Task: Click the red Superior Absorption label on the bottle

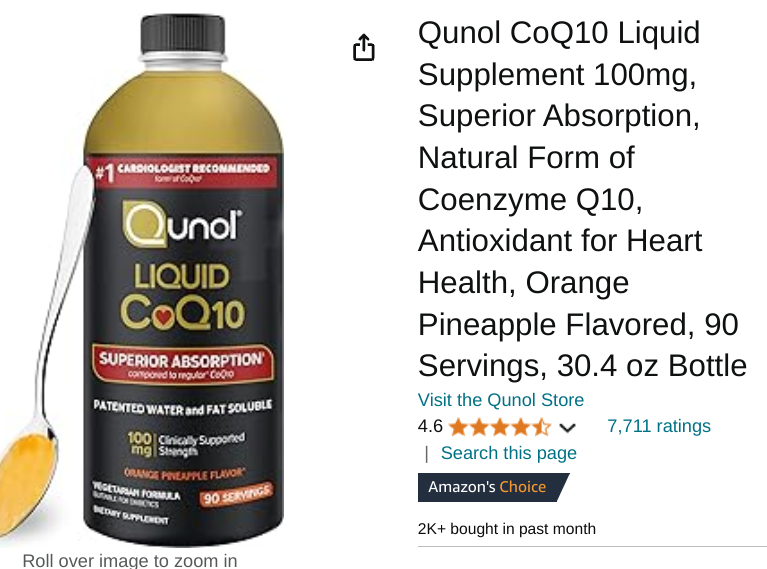Action: click(x=182, y=364)
